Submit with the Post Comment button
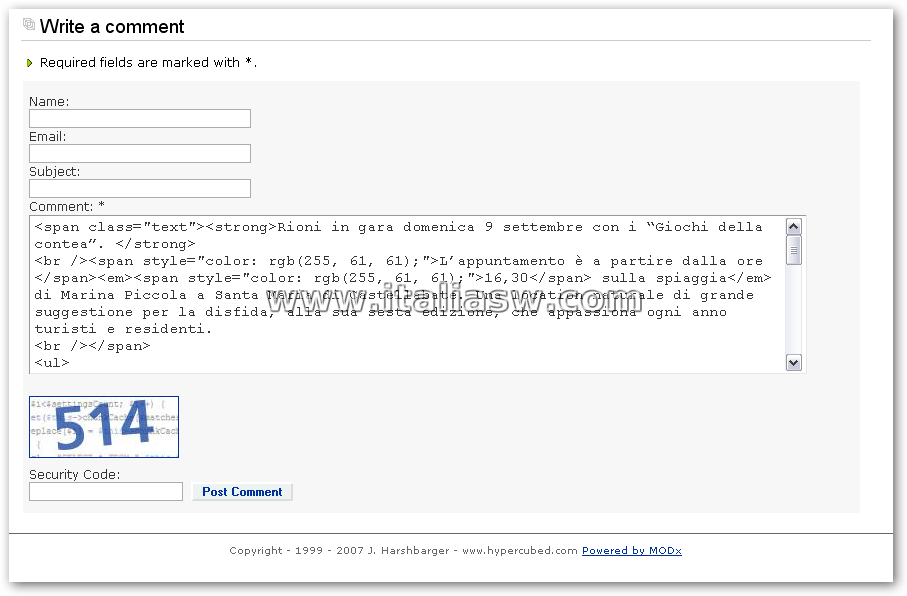The height and width of the screenshot is (596, 907). [242, 492]
